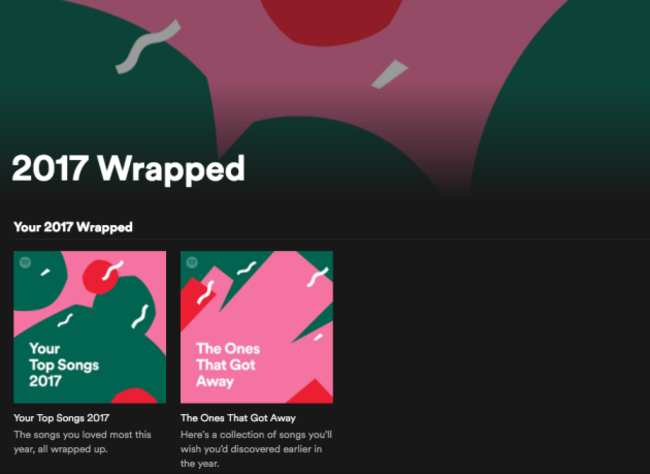Click 'Your Top Songs 2017' text inside cover art
The height and width of the screenshot is (474, 650).
click(x=64, y=365)
